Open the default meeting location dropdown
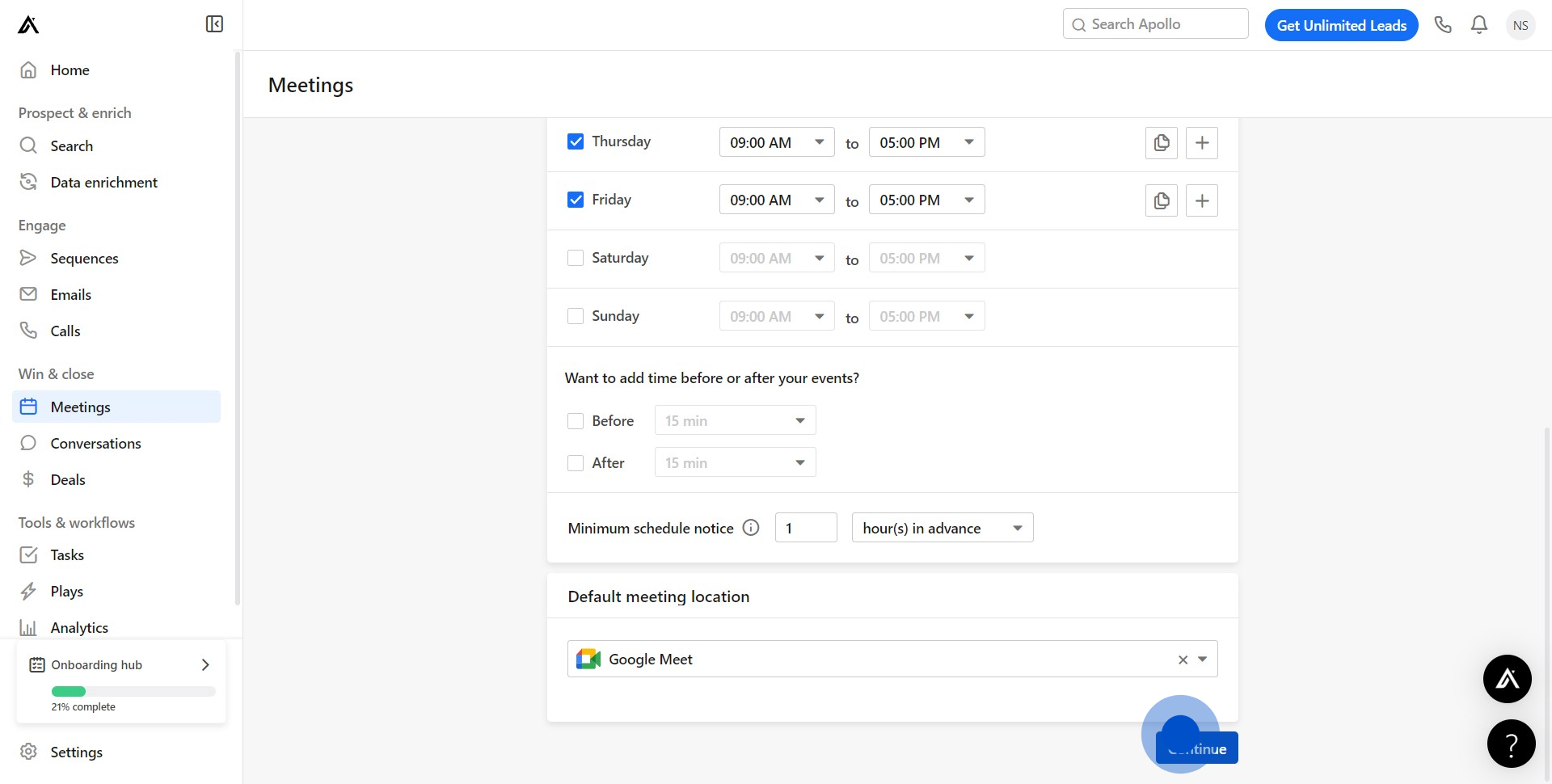 [x=1202, y=660]
